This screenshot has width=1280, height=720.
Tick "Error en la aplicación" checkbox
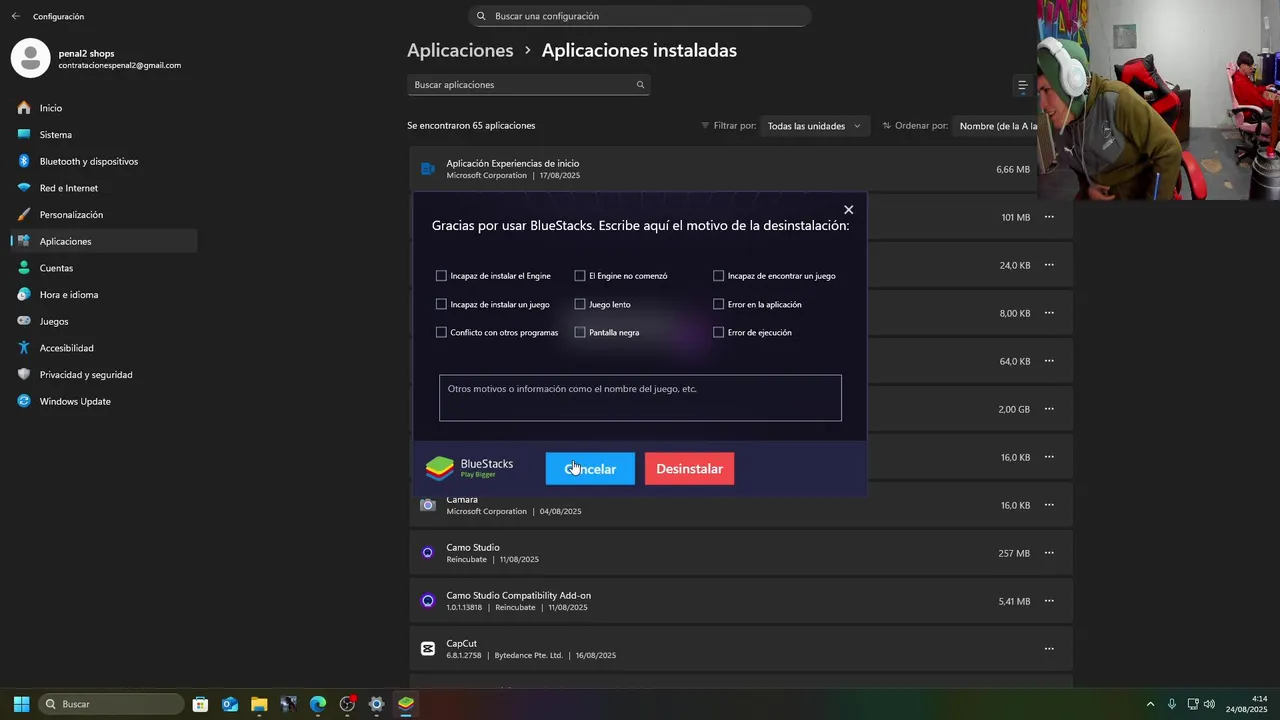coord(718,304)
